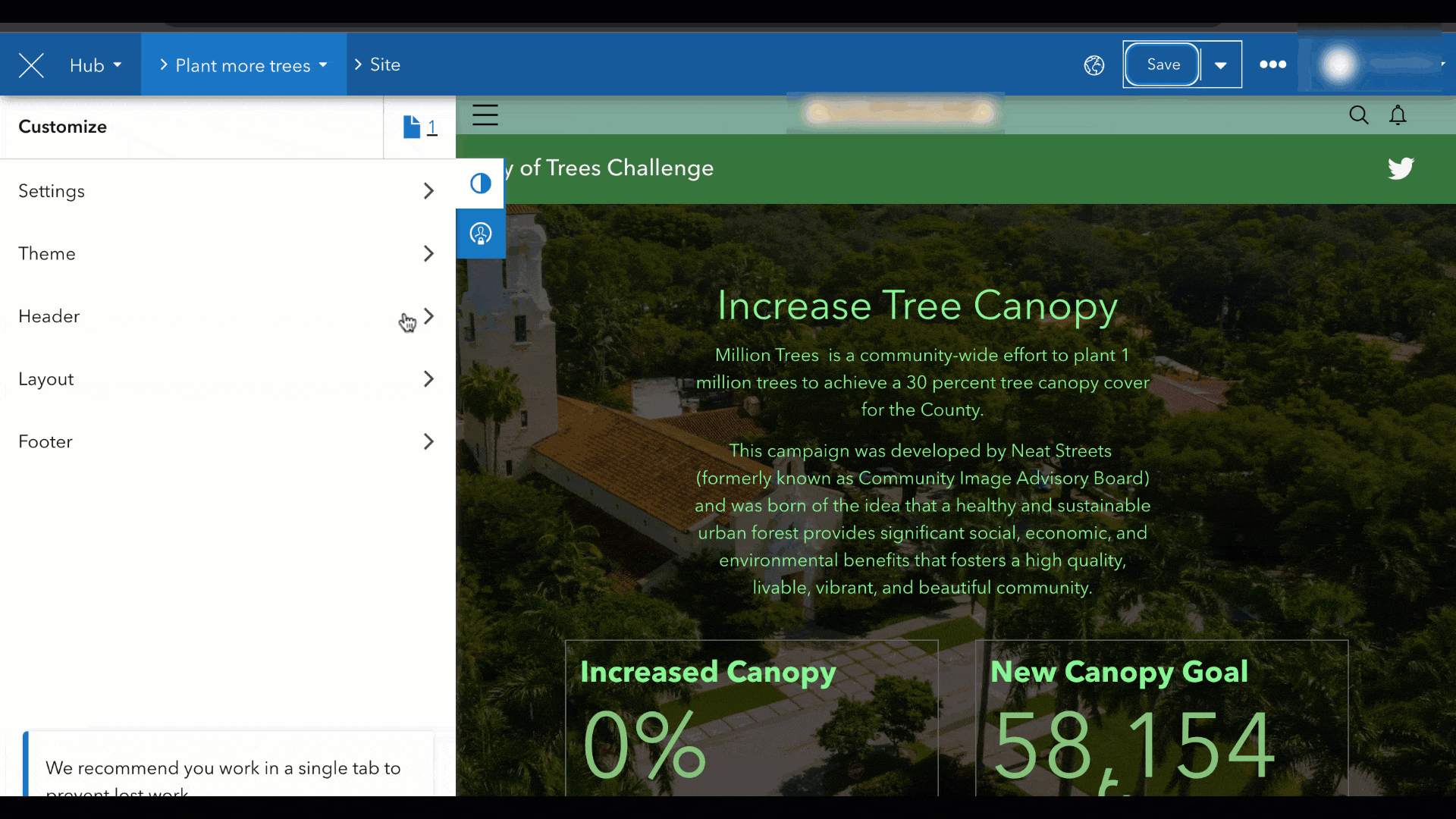Open the site hamburger menu

pos(485,115)
